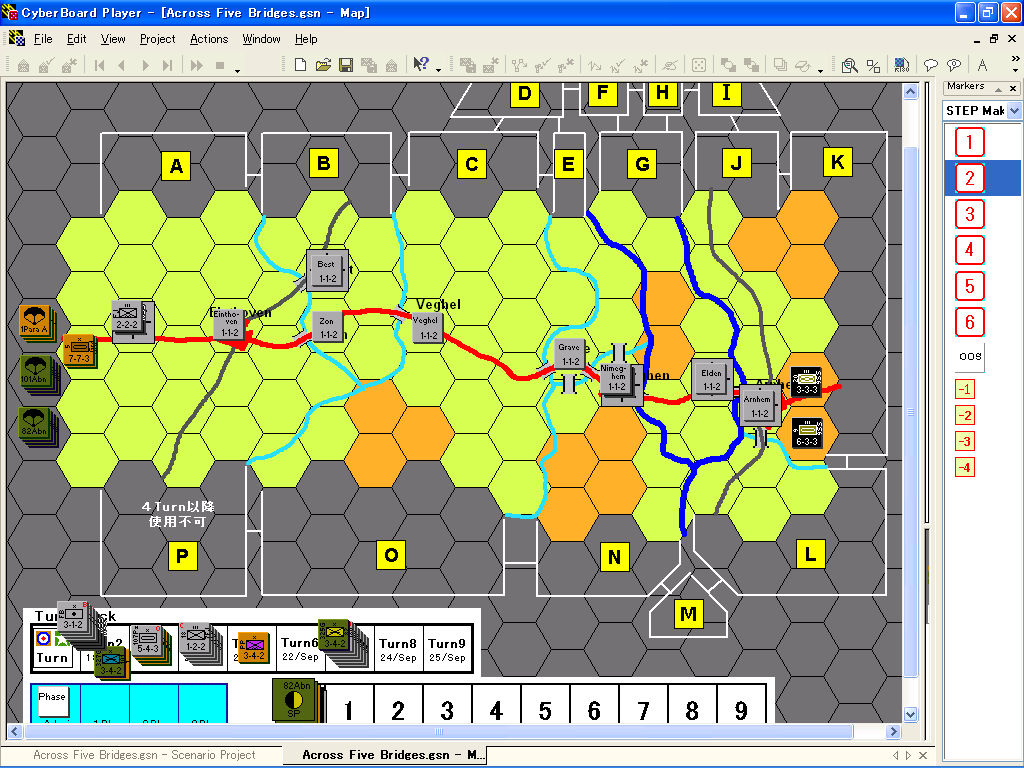Image resolution: width=1024 pixels, height=768 pixels.
Task: Select the OOS marker
Action: pyautogui.click(x=970, y=357)
